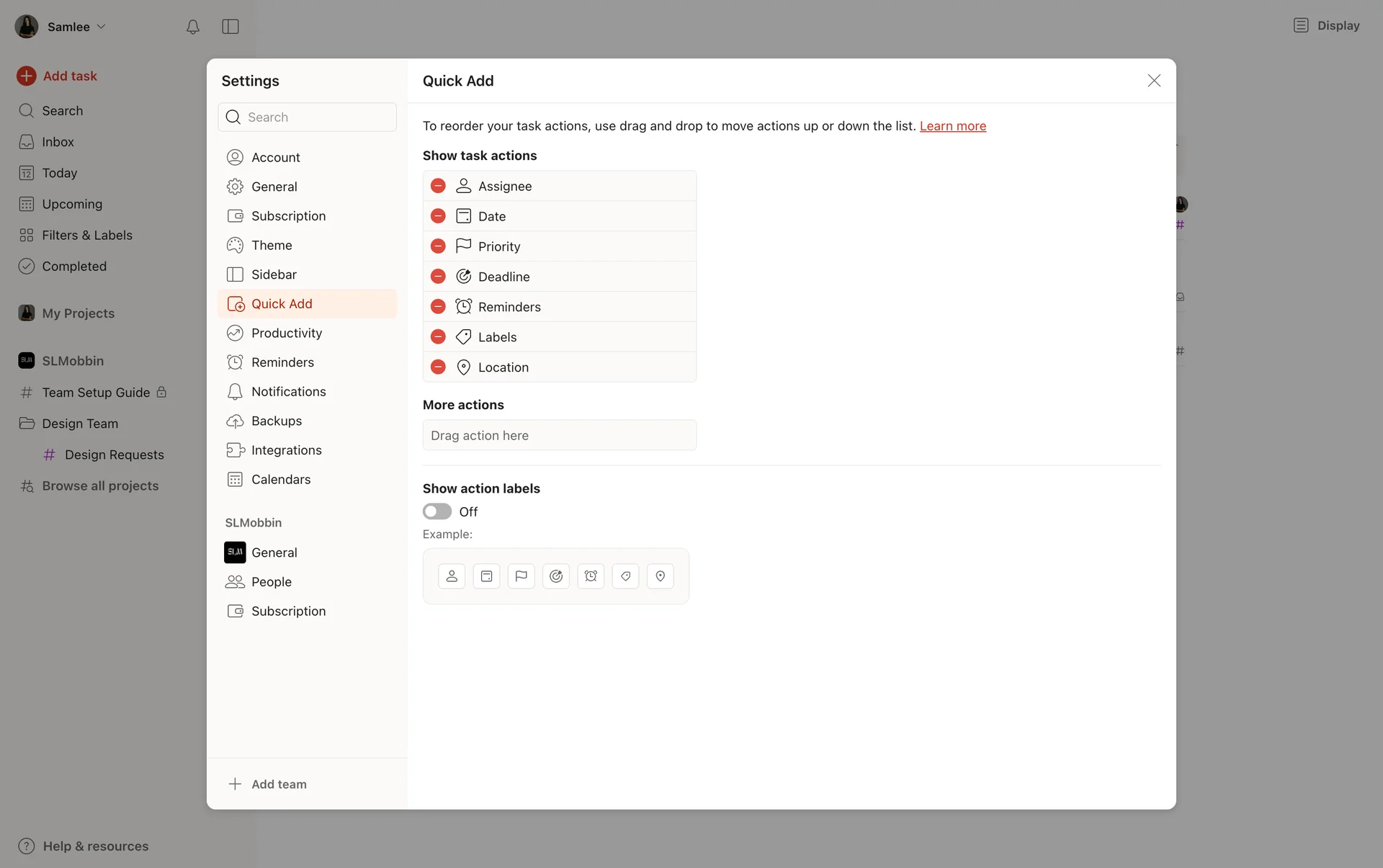Screen dimensions: 1383x868
Task: Collapse the My Projects section
Action: tap(78, 313)
